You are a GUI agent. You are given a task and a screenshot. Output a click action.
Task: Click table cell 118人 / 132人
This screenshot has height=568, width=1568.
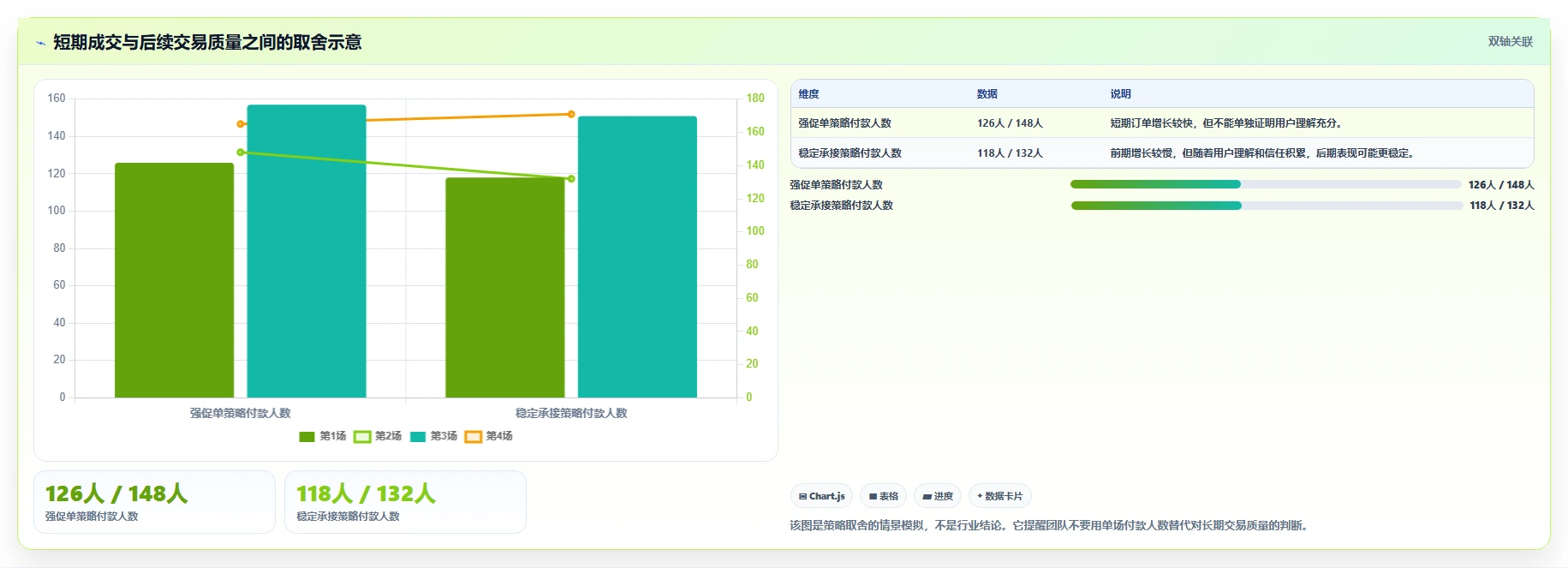[1010, 153]
